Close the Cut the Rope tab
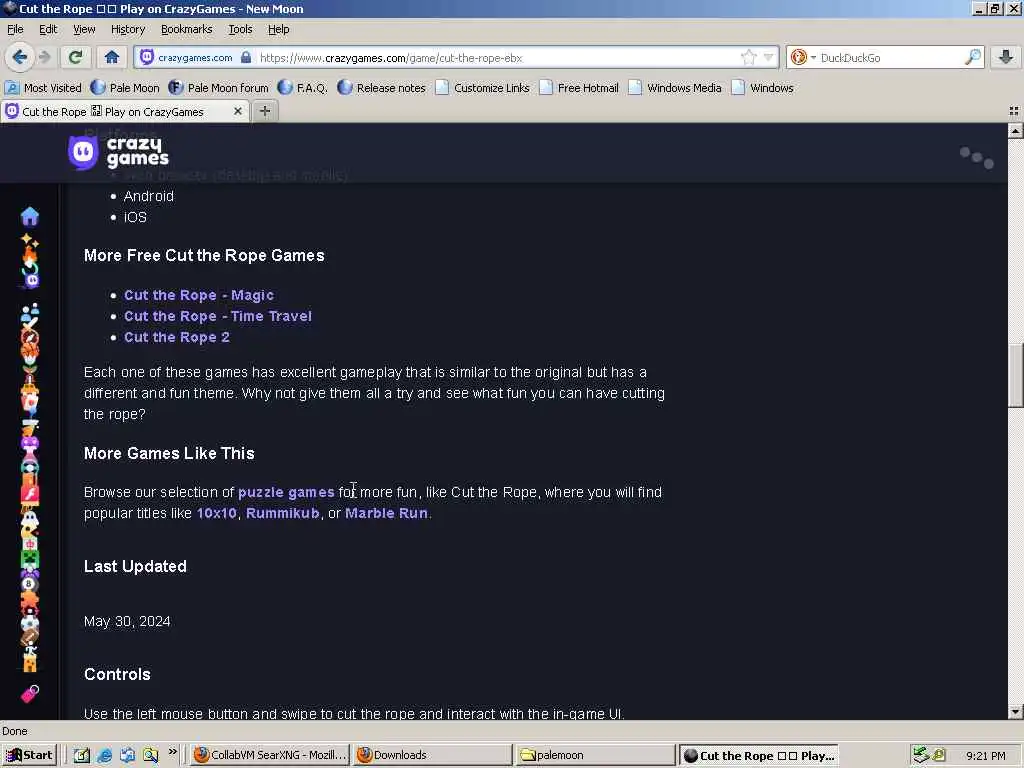This screenshot has width=1024, height=768. 238,112
